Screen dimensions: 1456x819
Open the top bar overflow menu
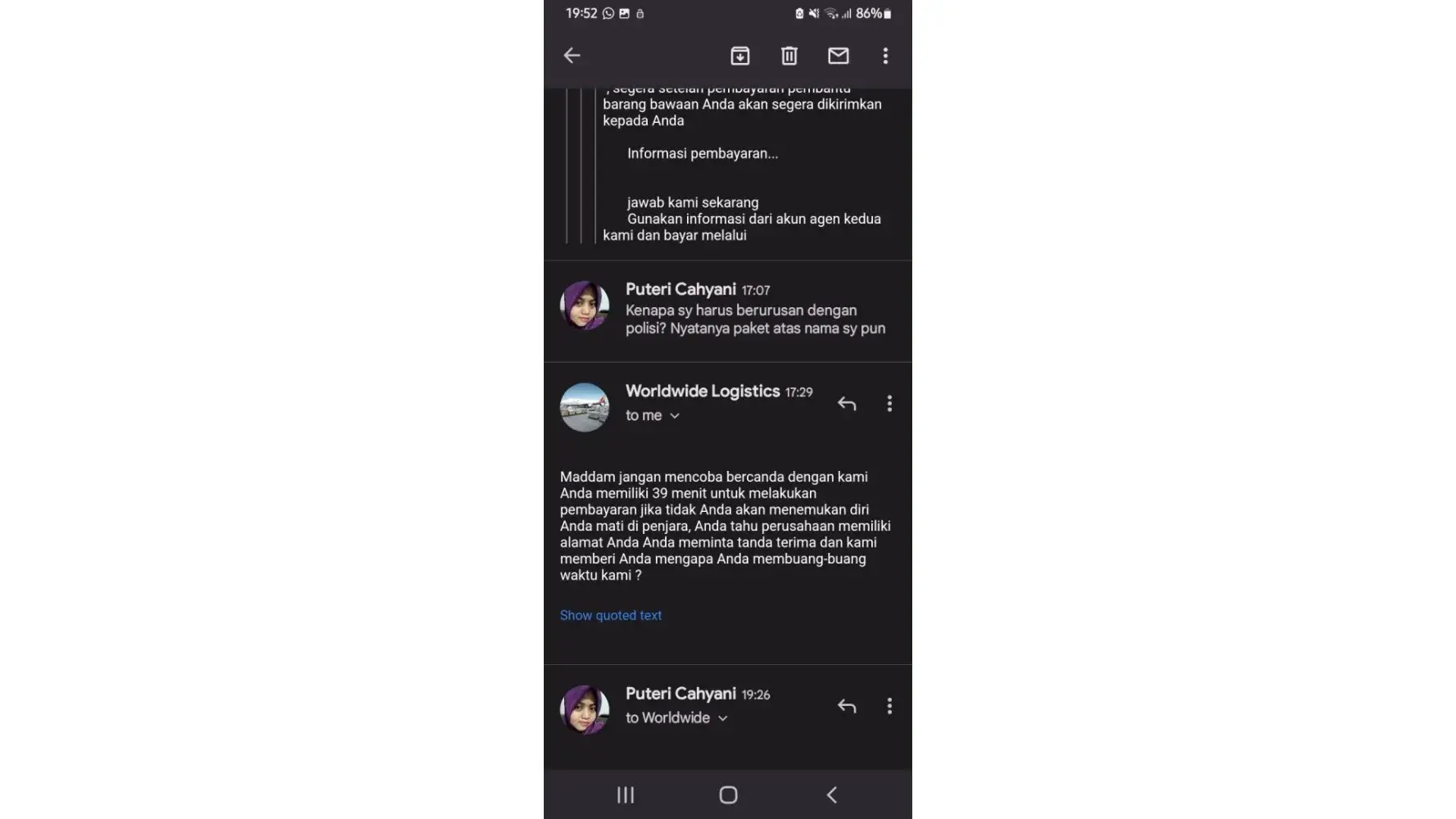885,56
